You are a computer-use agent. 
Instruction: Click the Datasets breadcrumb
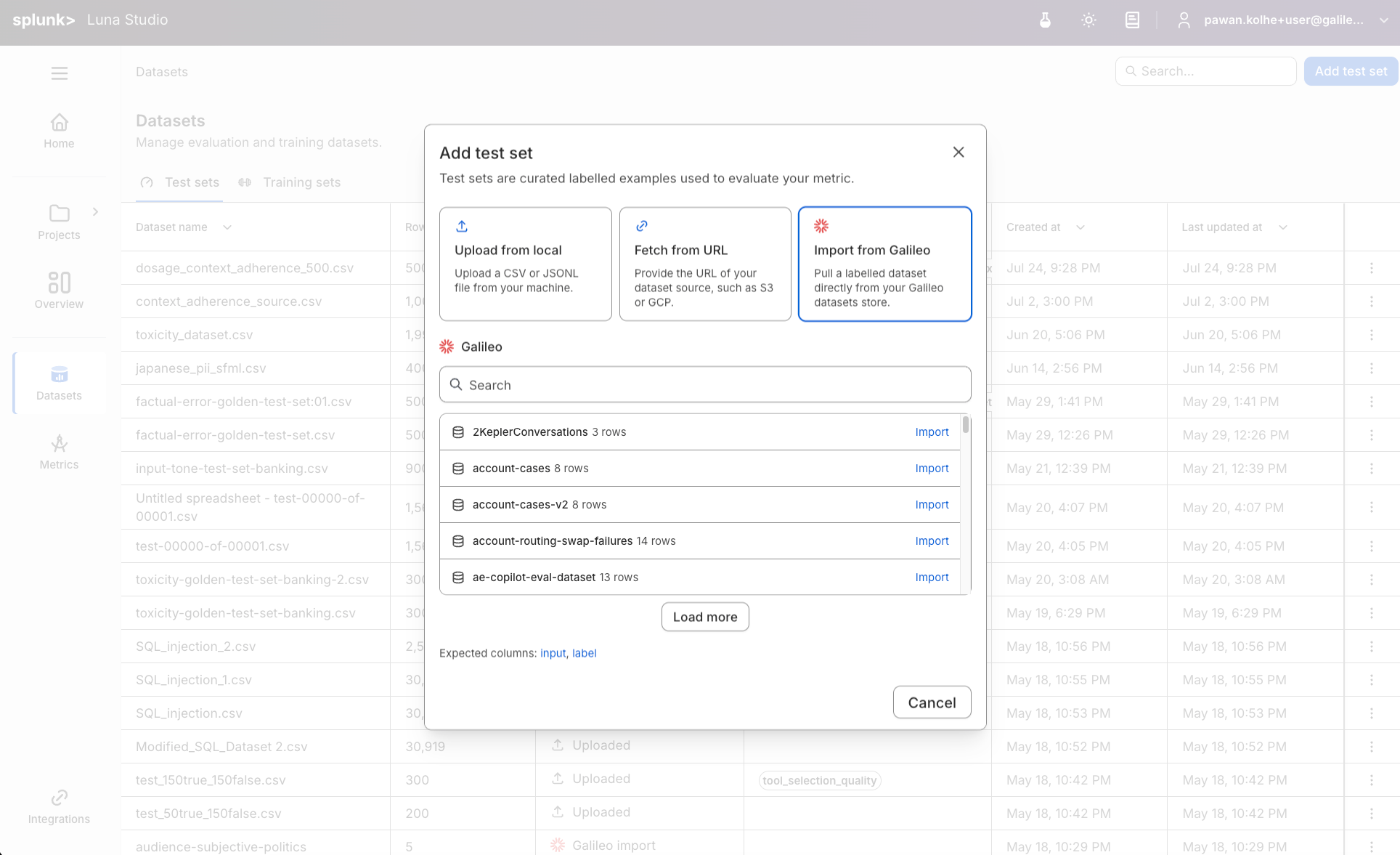[162, 72]
